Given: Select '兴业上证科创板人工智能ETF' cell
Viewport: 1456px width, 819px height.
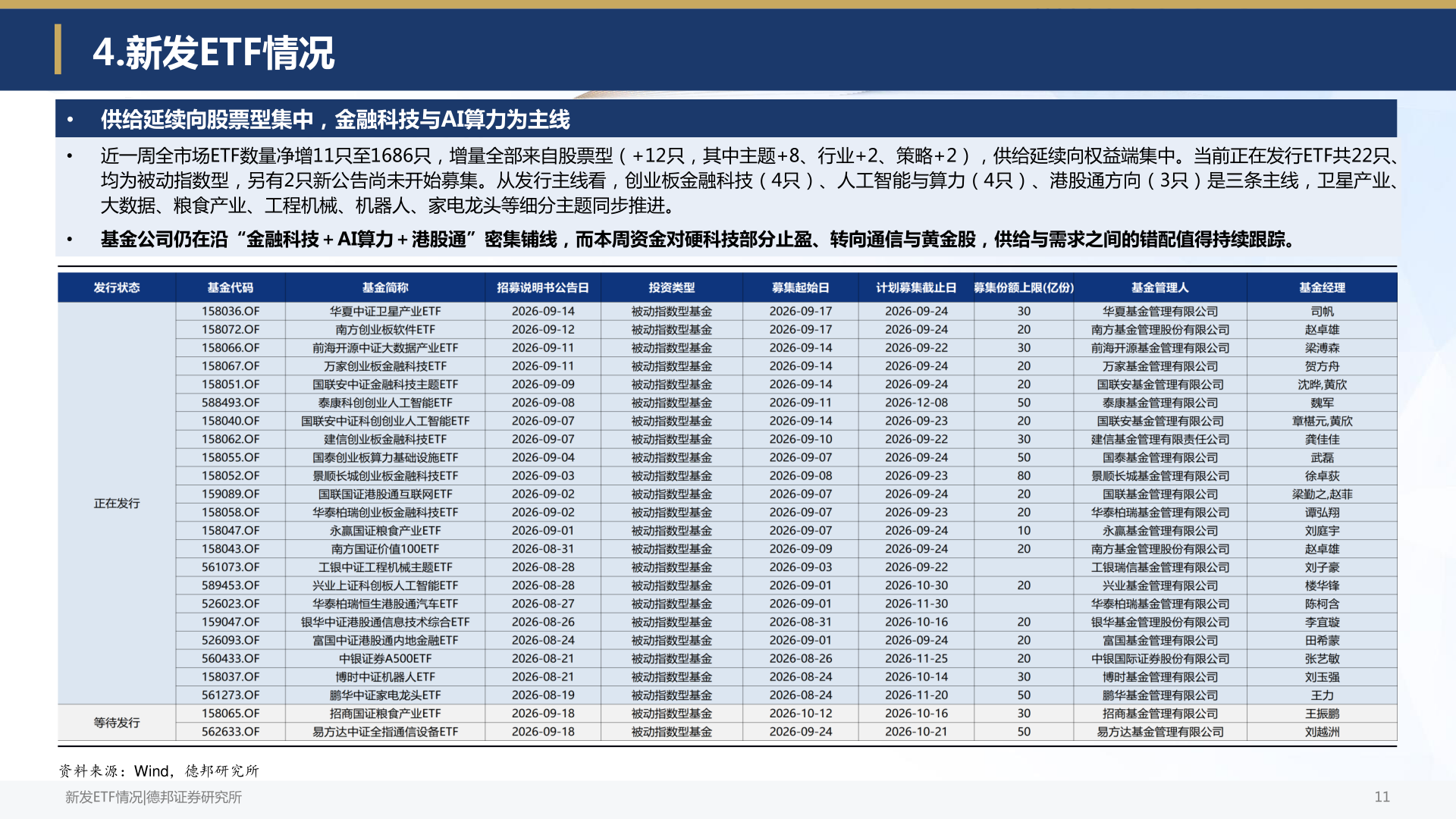Looking at the screenshot, I should click(x=385, y=585).
